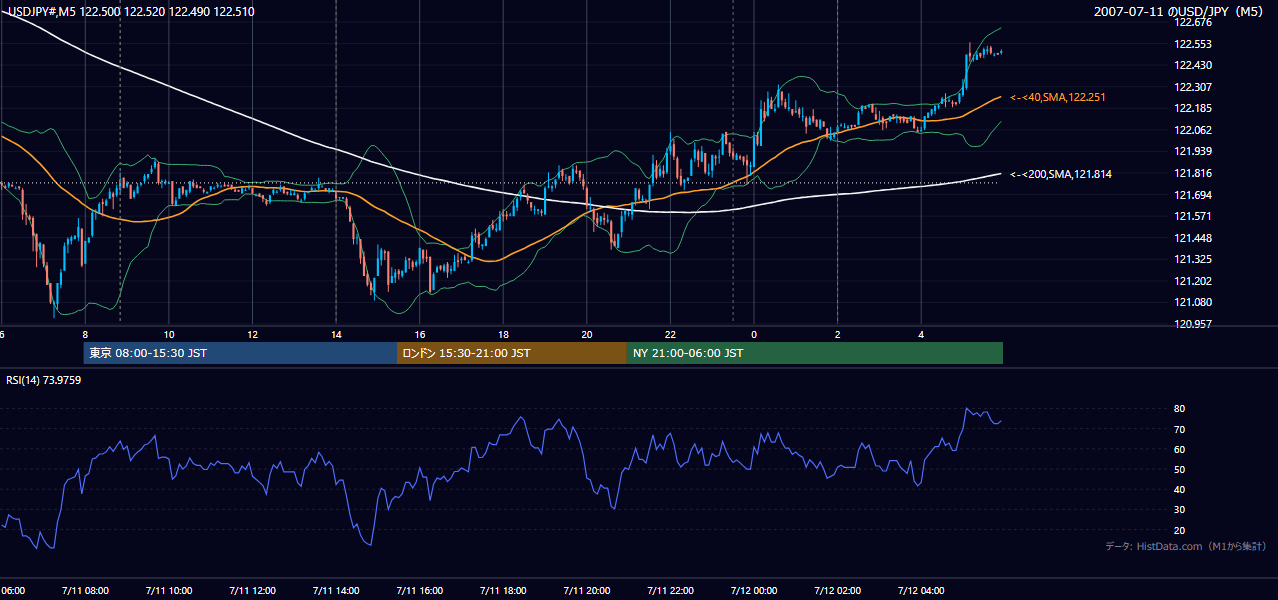Click price scale value 121.202

tap(1192, 281)
